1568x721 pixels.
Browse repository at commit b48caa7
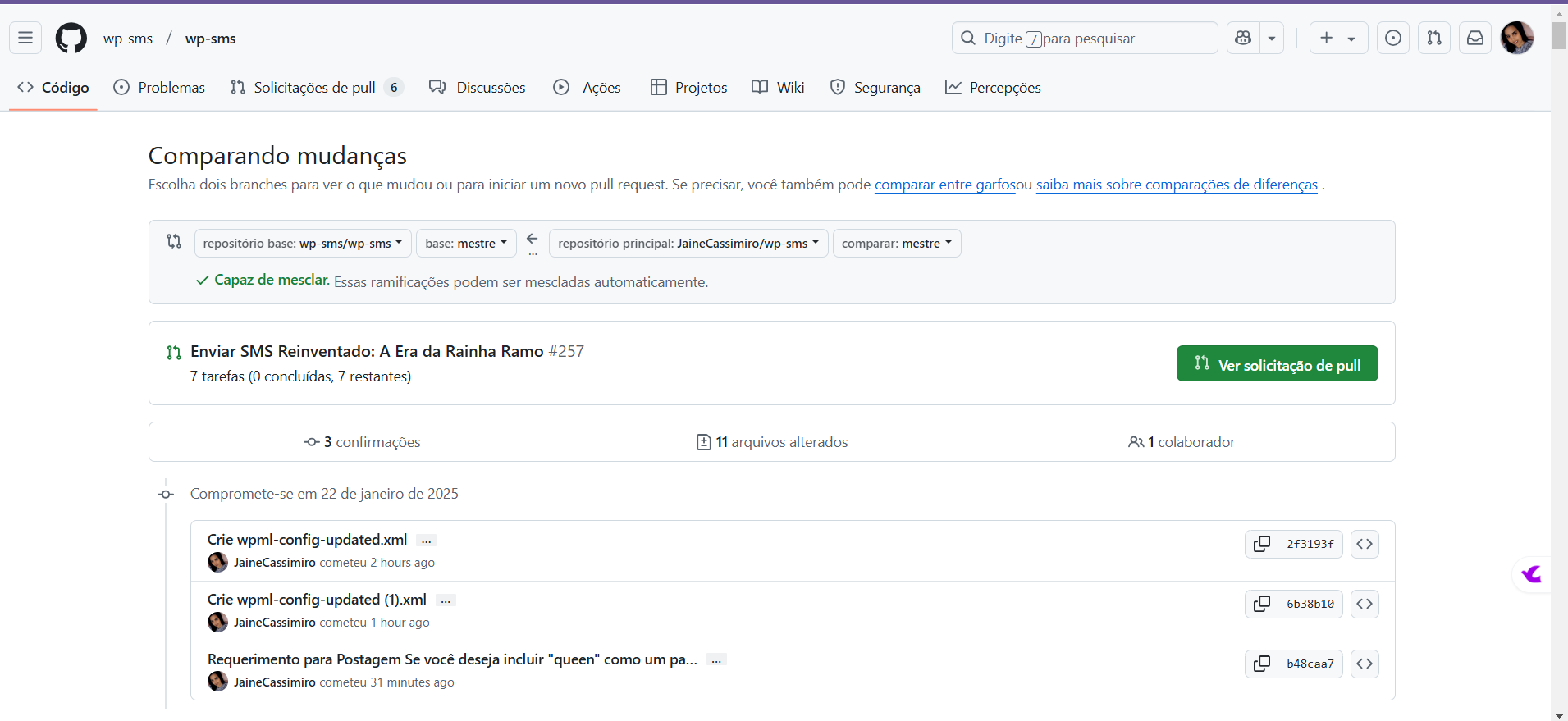[1365, 664]
